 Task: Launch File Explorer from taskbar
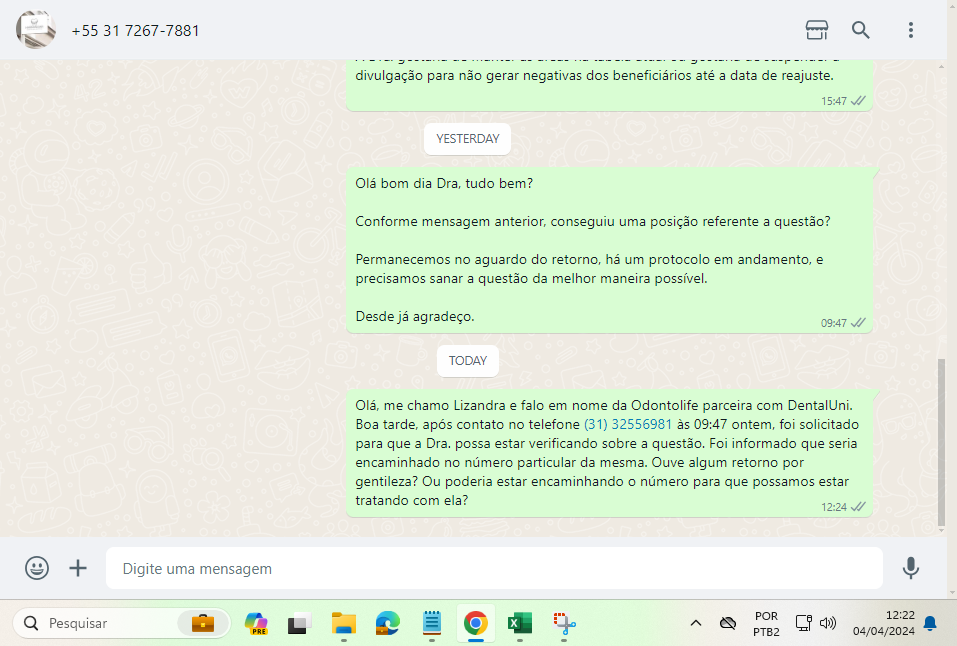(x=344, y=623)
